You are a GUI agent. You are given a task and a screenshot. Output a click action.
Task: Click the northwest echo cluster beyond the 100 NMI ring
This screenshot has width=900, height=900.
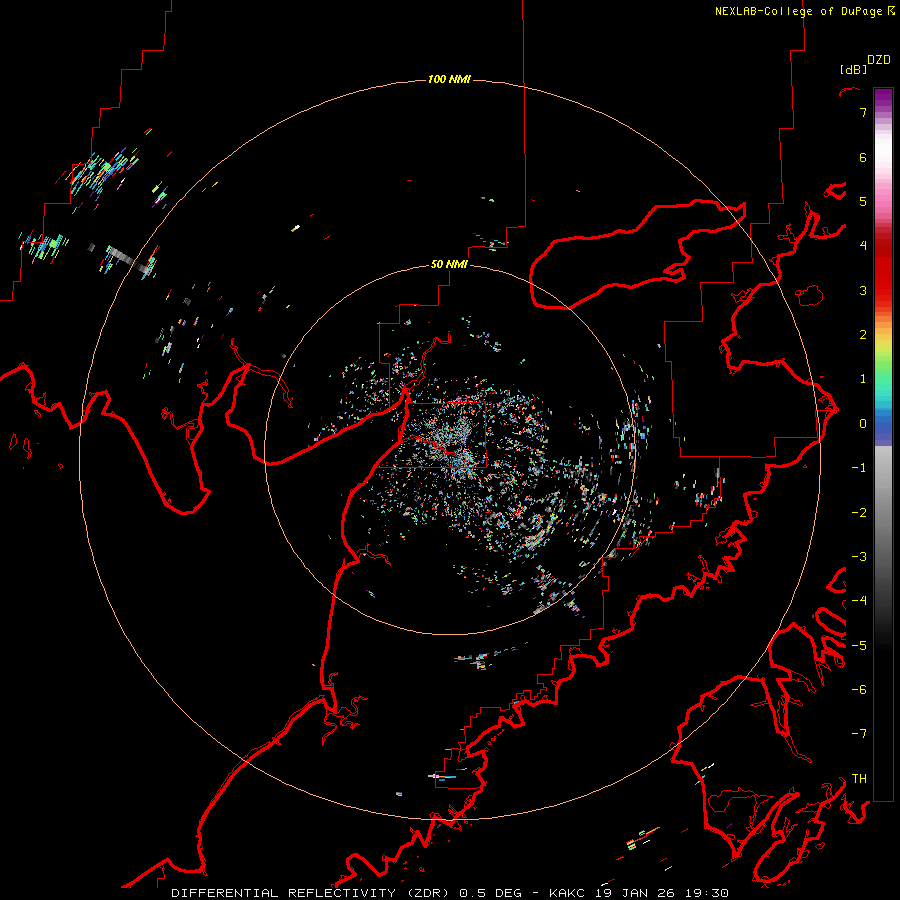coord(100,172)
